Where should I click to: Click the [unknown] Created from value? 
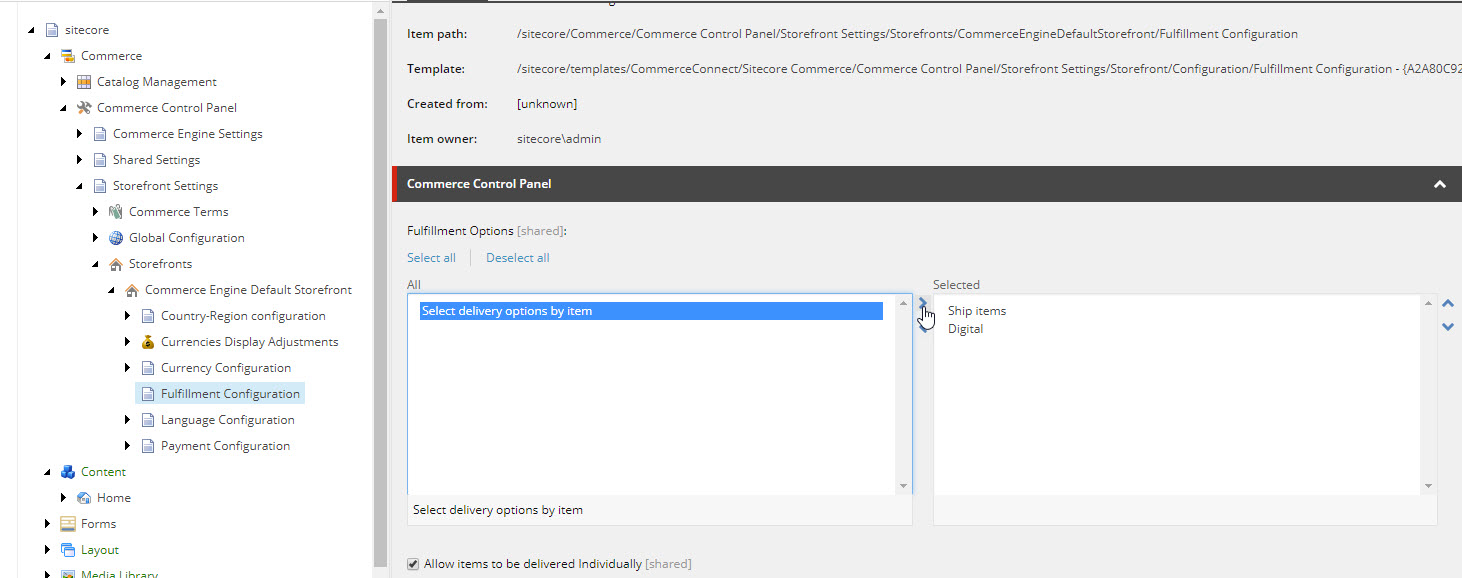[x=547, y=104]
